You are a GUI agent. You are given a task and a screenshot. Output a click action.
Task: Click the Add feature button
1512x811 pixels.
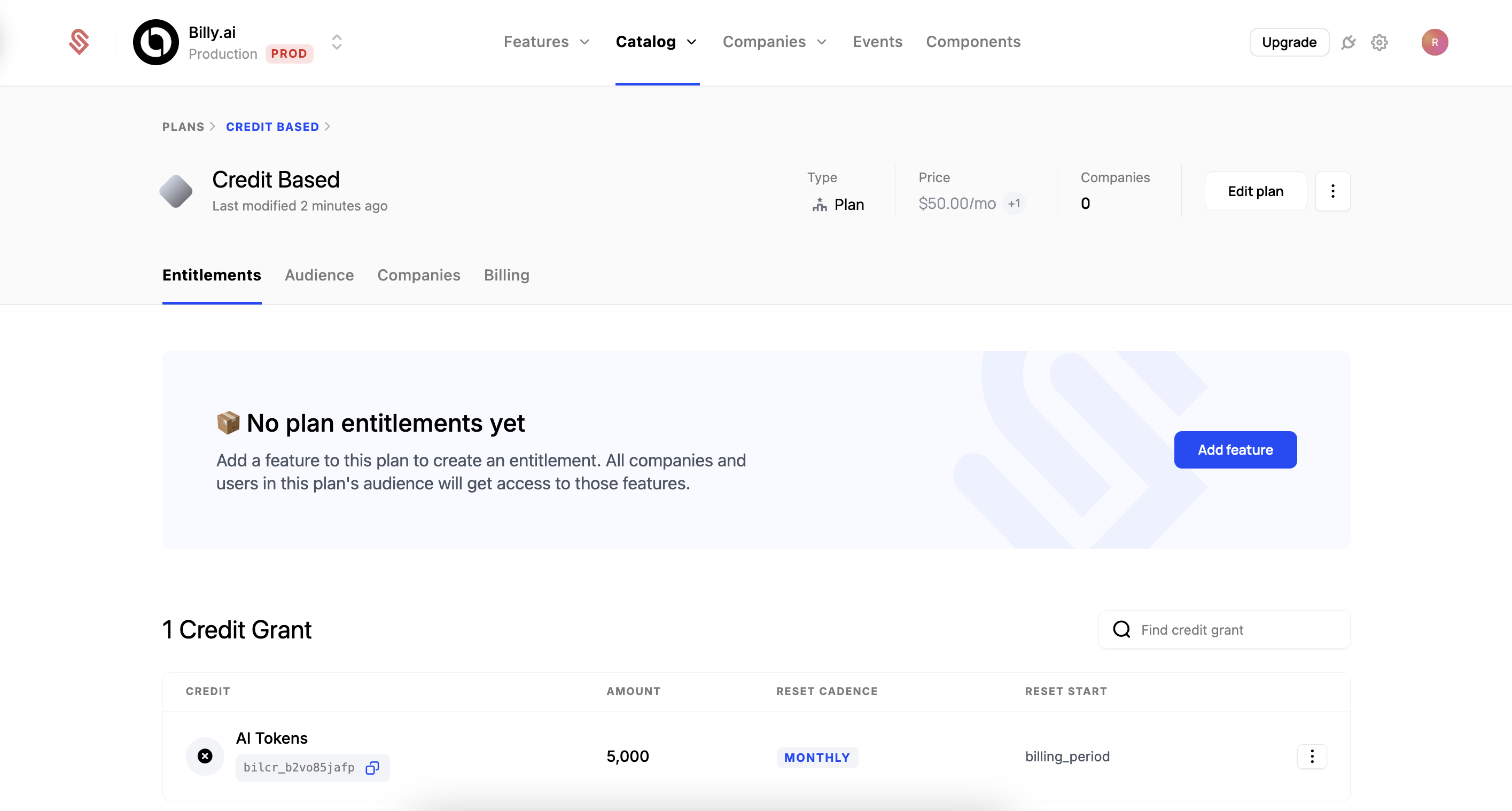(1235, 449)
